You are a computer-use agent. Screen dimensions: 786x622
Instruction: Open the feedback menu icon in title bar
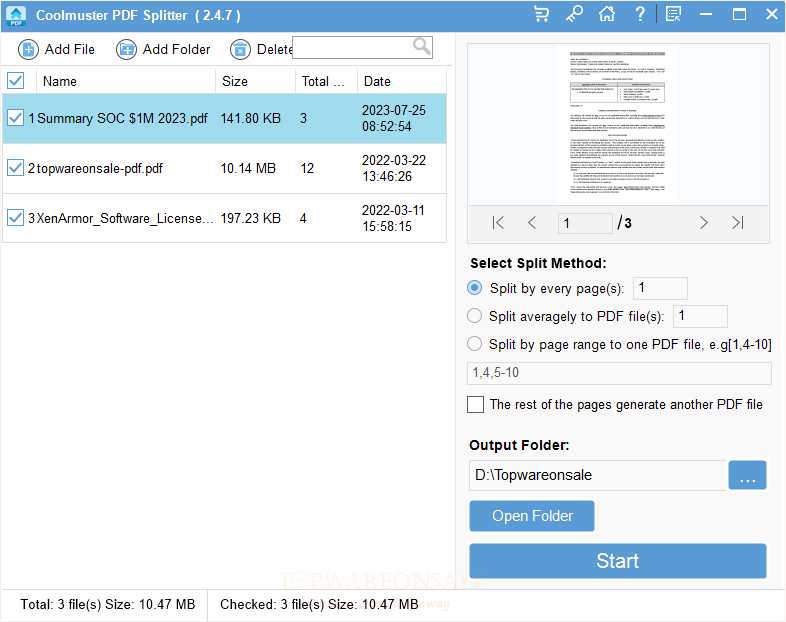click(673, 14)
